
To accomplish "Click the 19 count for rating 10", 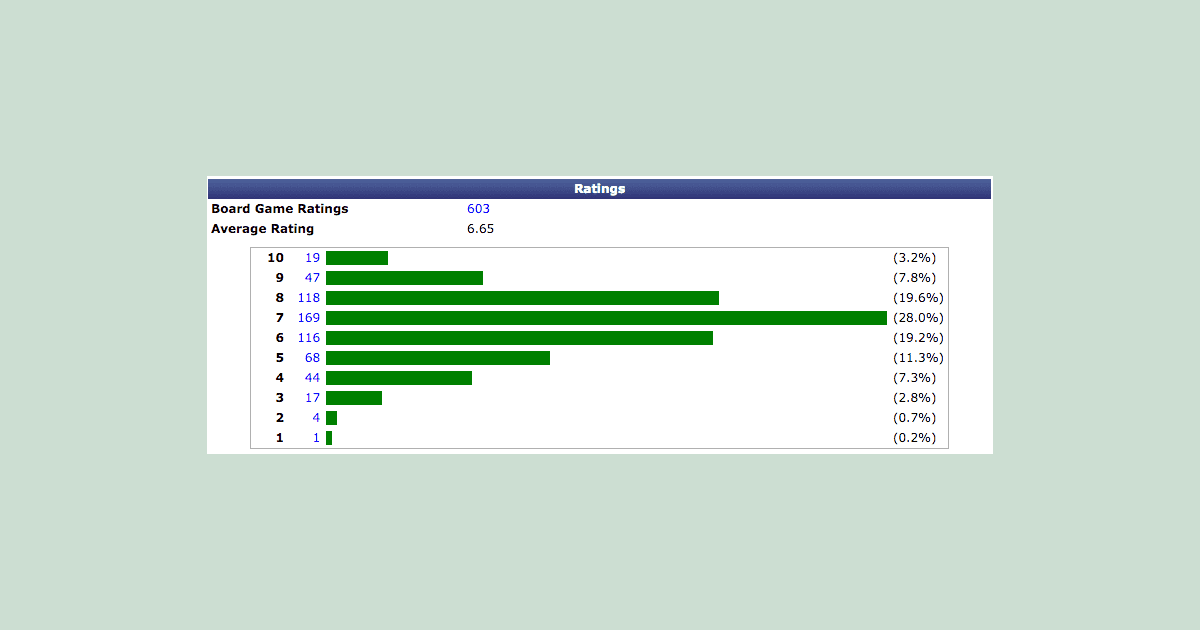I will [312, 258].
